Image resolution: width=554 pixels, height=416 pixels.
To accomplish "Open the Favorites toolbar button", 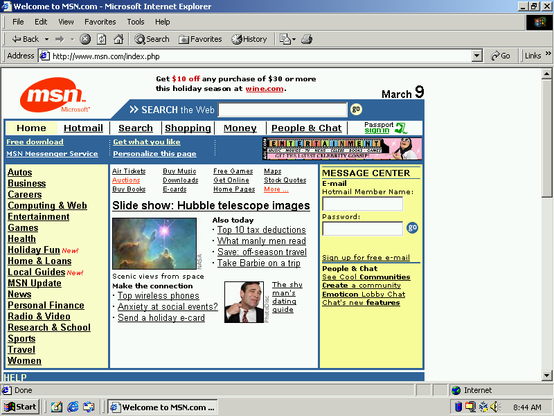I will click(200, 39).
